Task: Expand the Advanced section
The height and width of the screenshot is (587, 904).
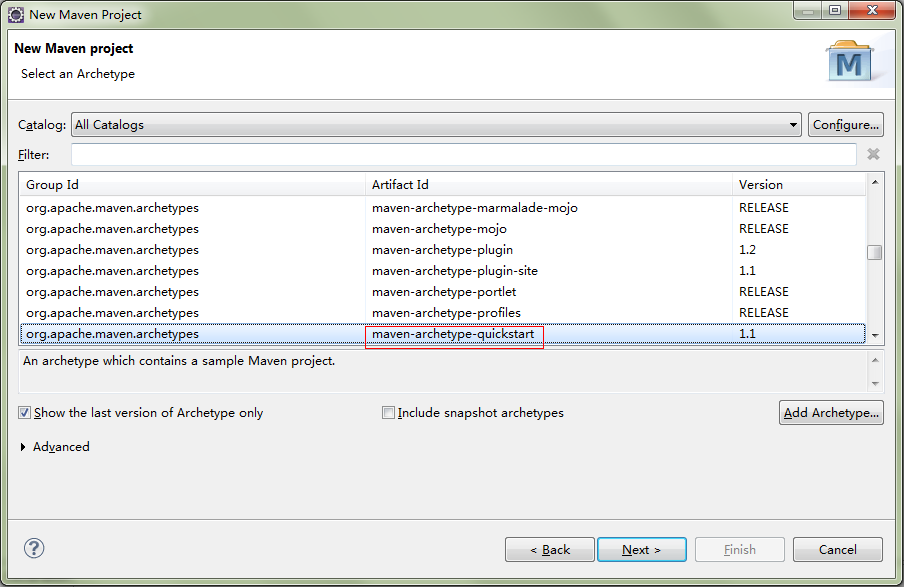Action: 24,447
